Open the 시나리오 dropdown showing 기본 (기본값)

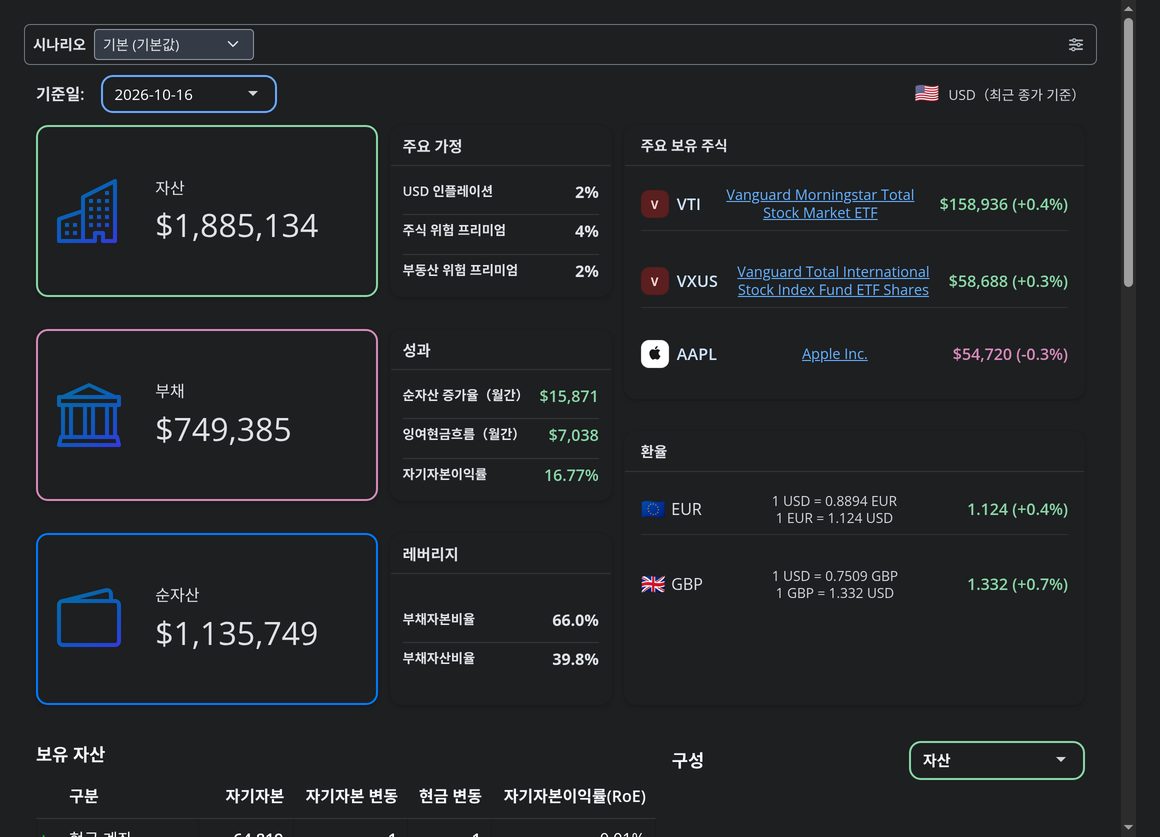(174, 44)
